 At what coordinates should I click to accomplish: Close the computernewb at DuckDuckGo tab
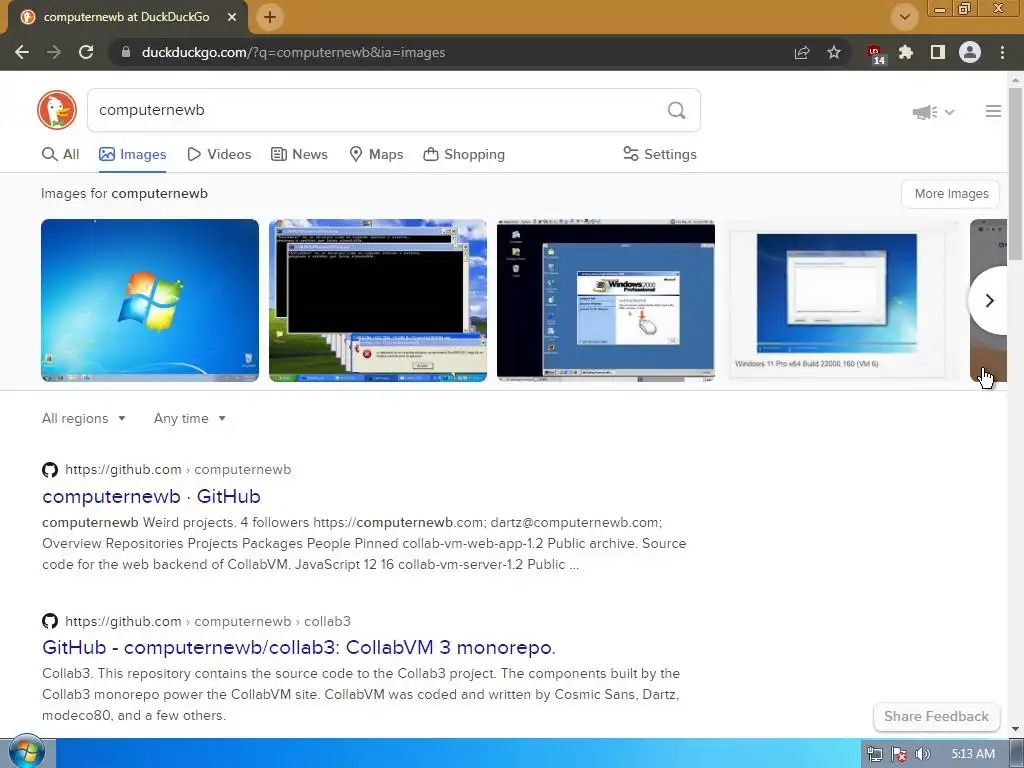point(232,17)
